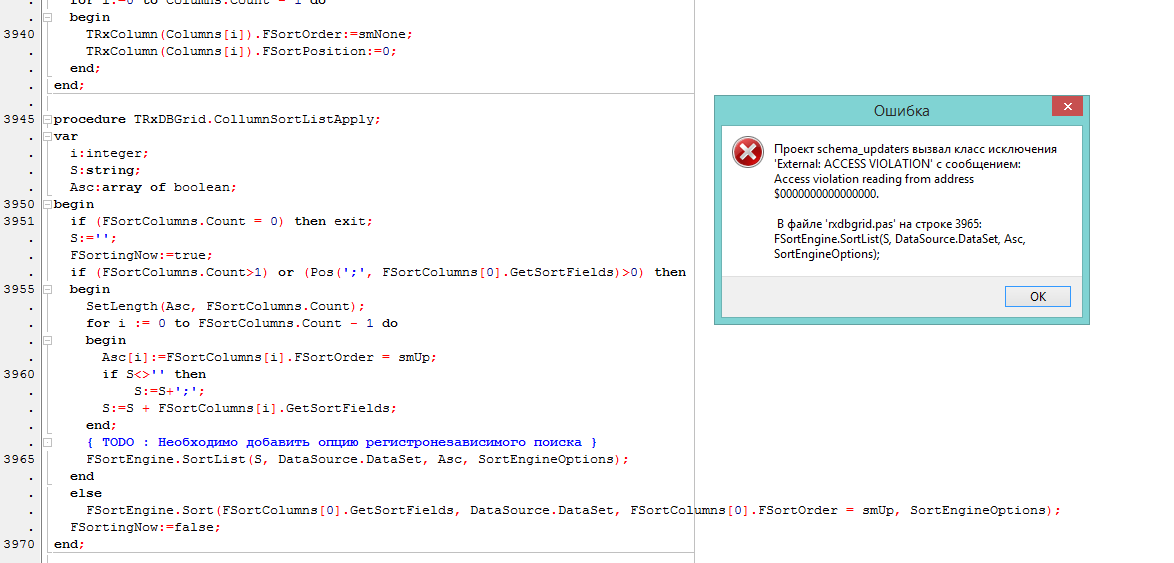Collapse the CollumnSortListApply procedure fold marker
Viewport: 1174px width, 563px height.
tap(46, 119)
